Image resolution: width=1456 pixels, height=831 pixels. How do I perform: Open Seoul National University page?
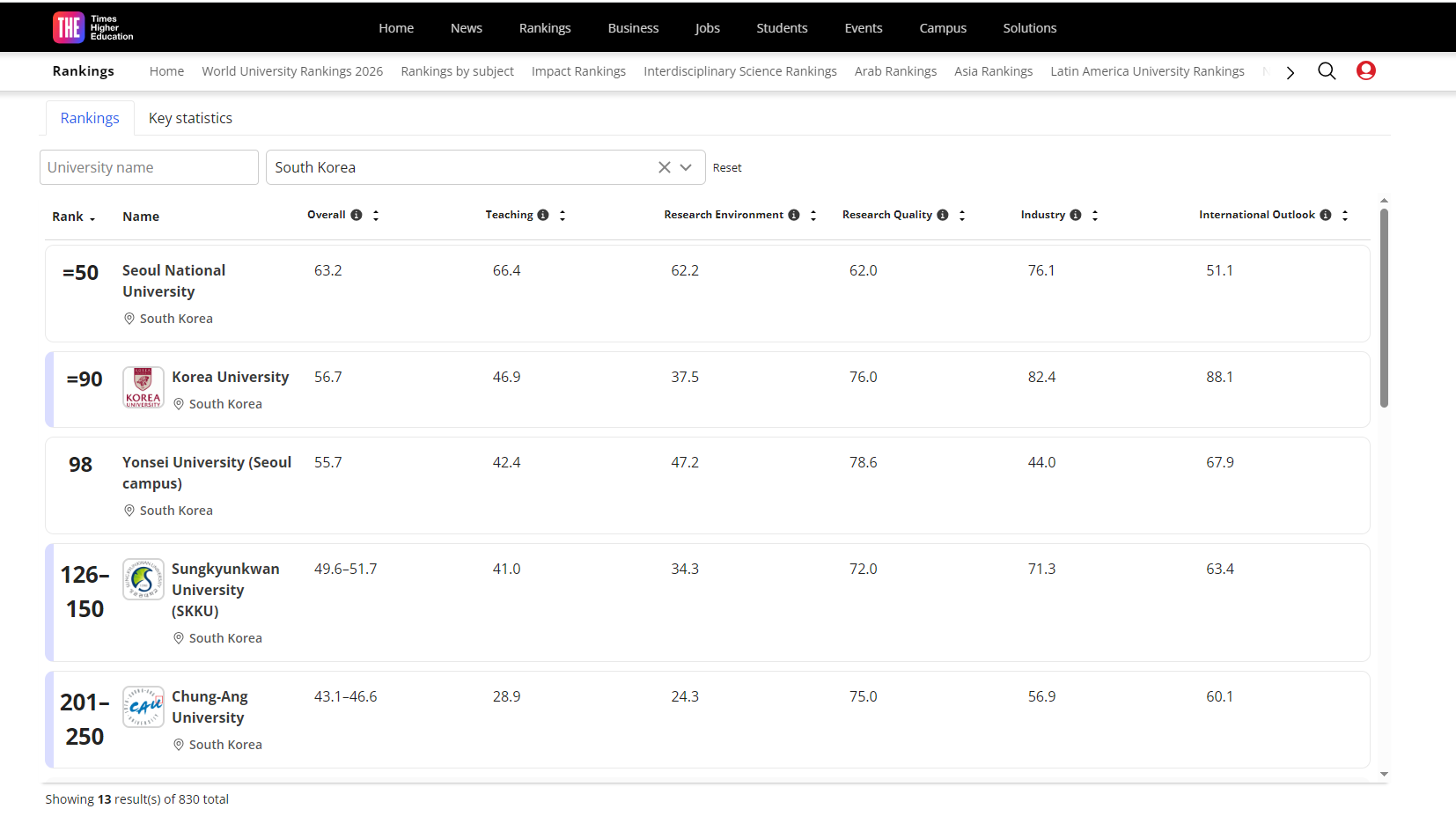173,281
